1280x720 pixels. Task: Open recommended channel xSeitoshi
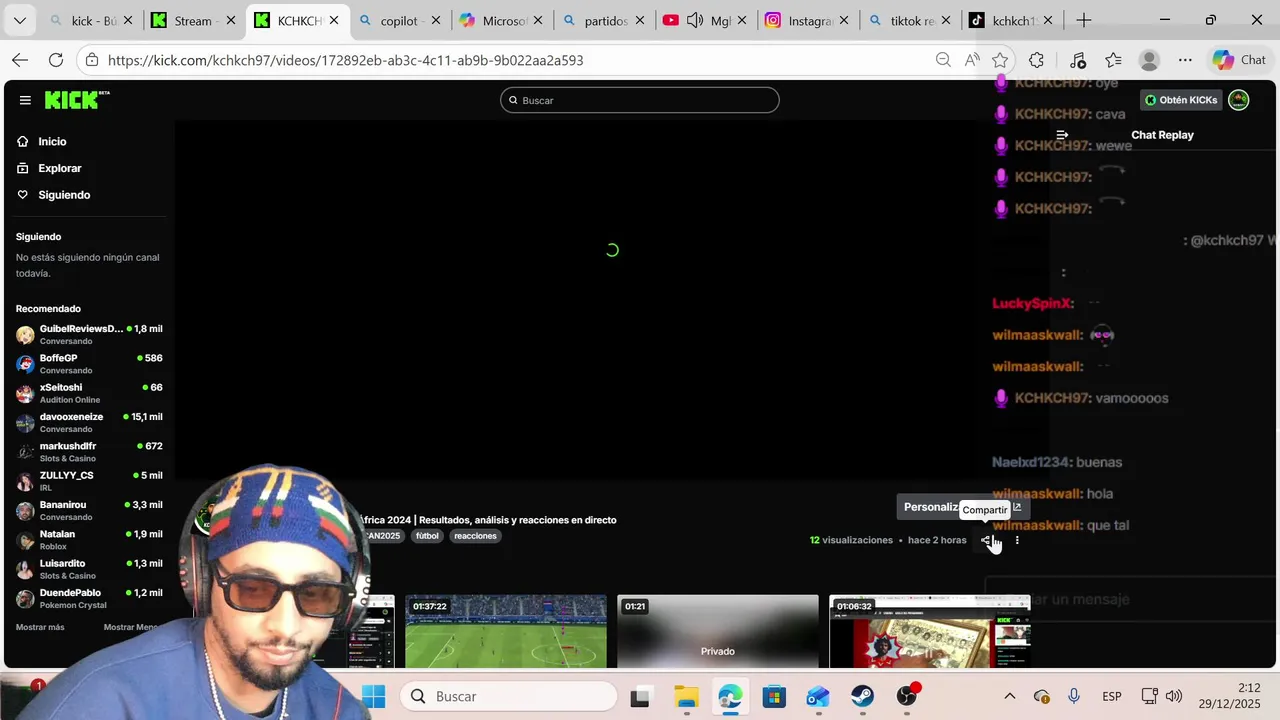pyautogui.click(x=89, y=393)
